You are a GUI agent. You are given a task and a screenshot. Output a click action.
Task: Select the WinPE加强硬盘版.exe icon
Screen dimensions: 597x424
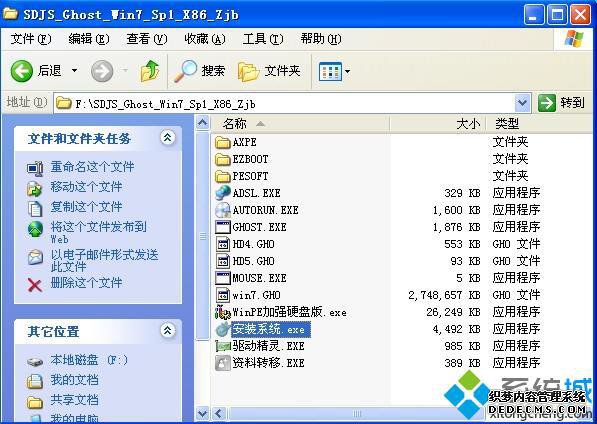pos(223,312)
